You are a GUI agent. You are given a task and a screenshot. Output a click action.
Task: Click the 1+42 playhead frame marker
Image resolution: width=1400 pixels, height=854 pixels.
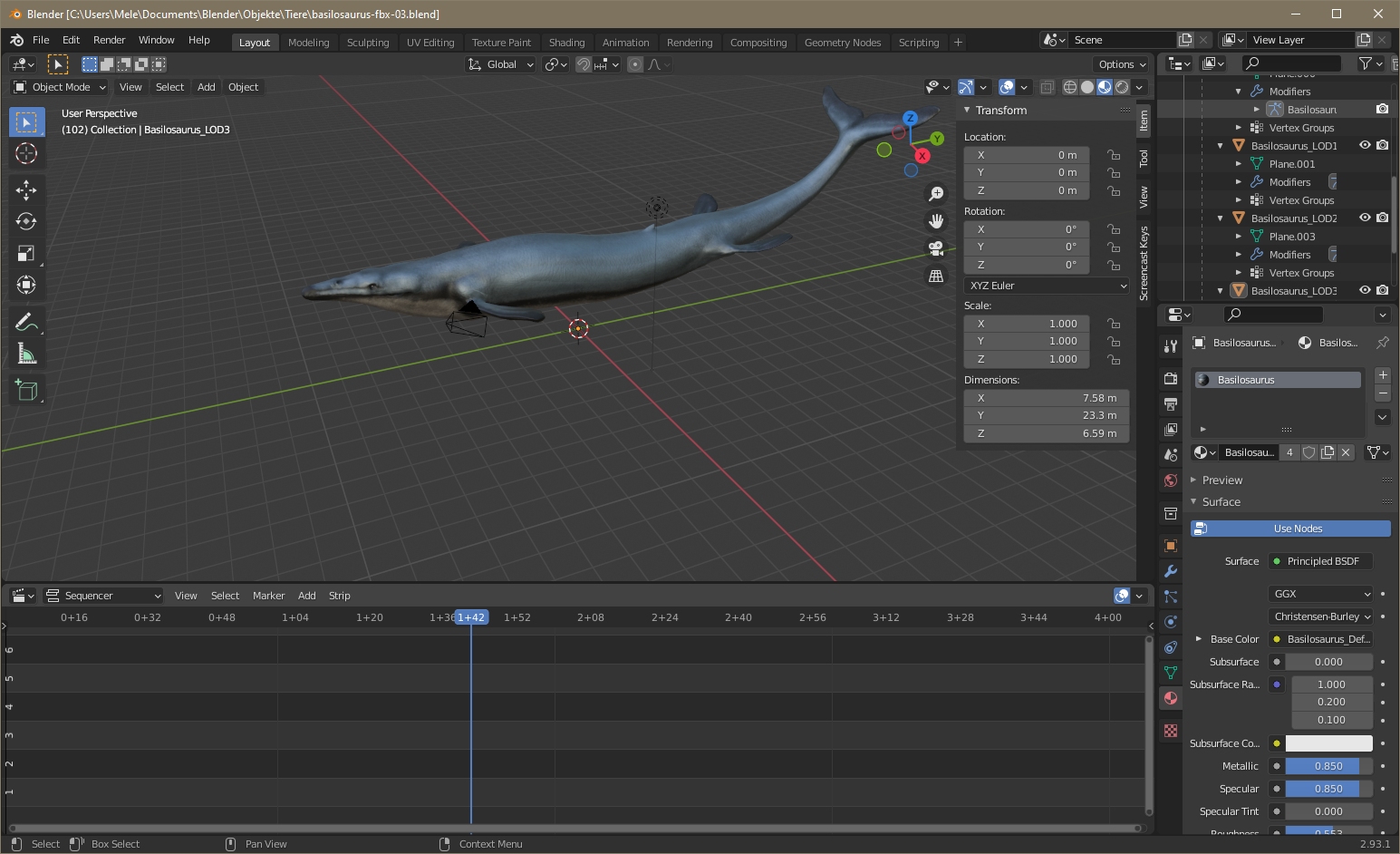click(471, 617)
